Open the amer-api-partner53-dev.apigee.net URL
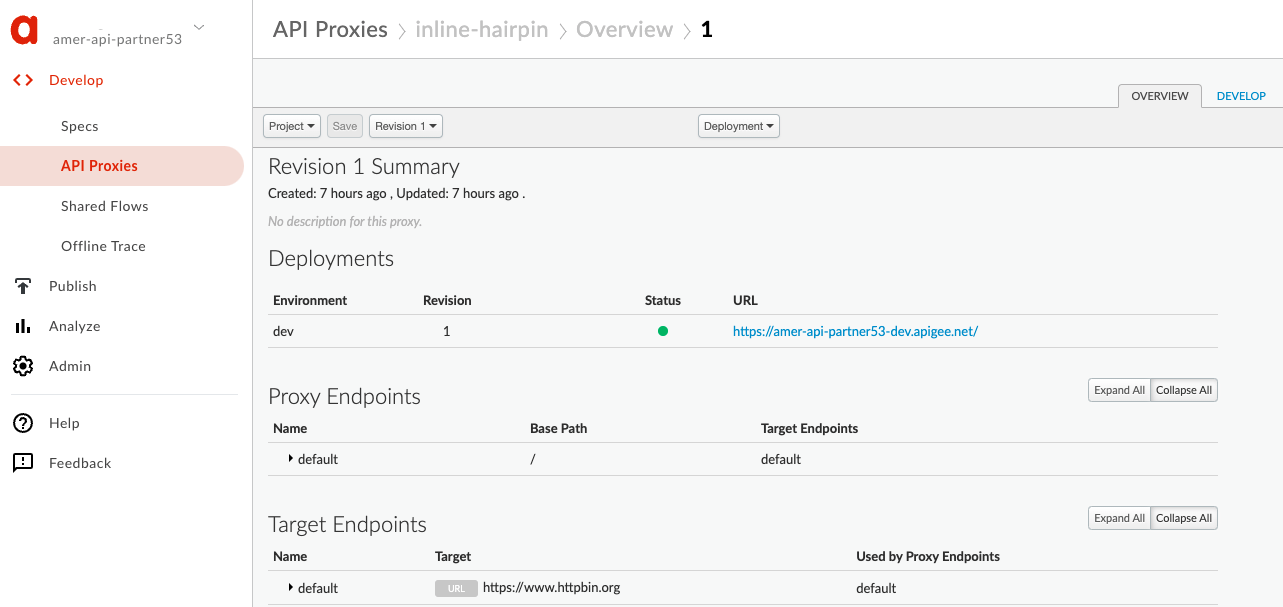Image resolution: width=1283 pixels, height=607 pixels. (855, 331)
